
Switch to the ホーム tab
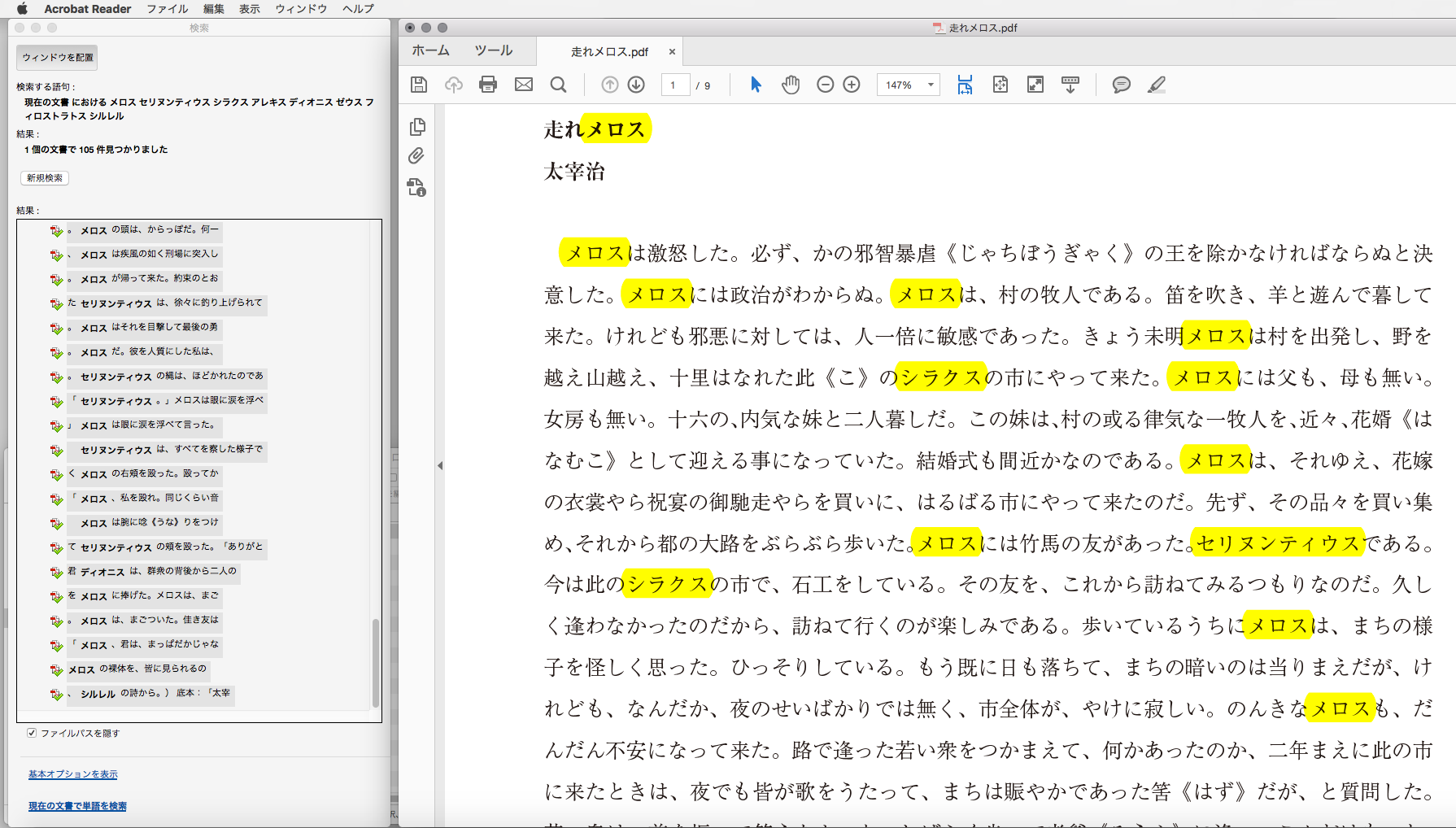click(x=431, y=50)
